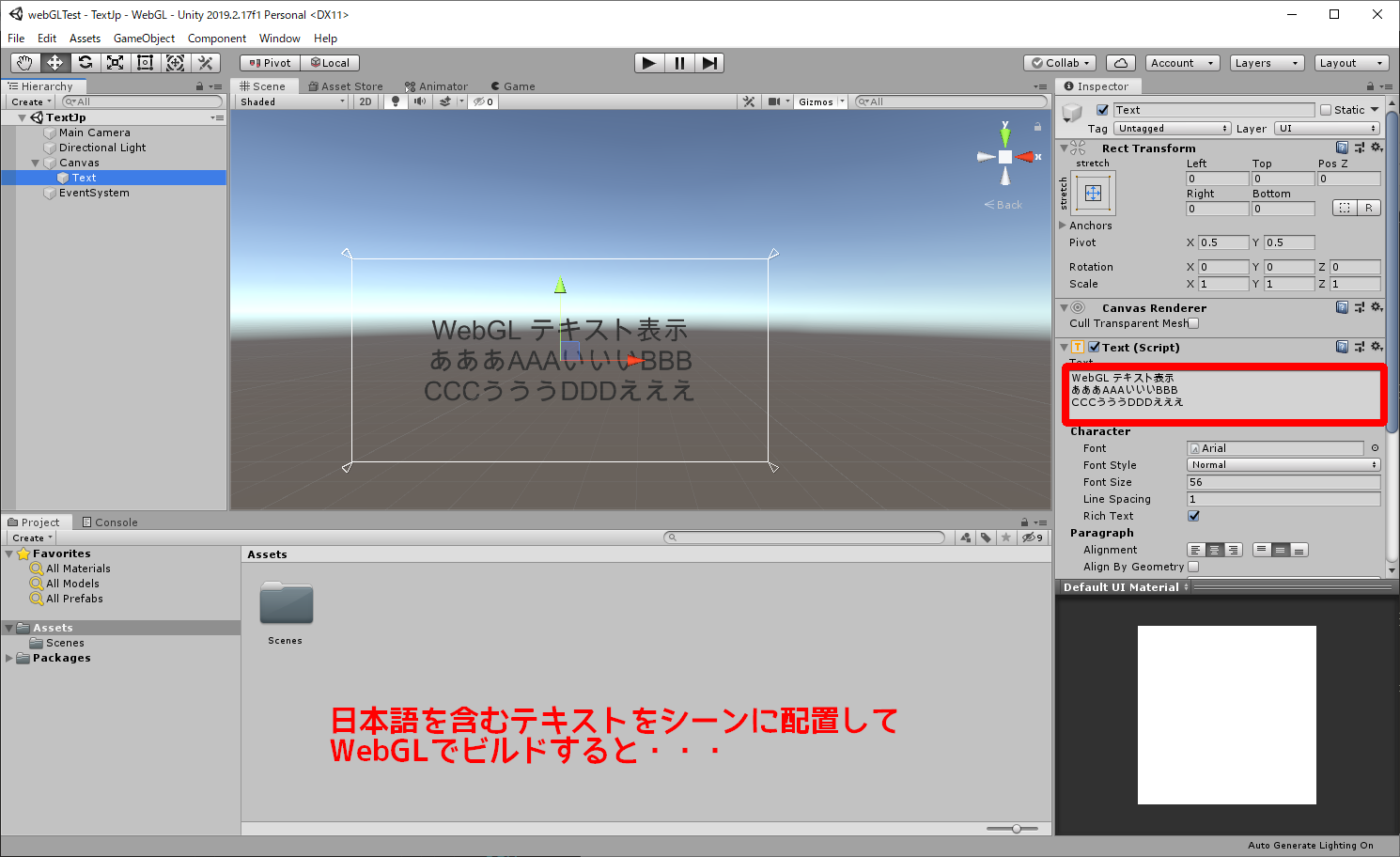Disable the Text (Script) component checkbox
The height and width of the screenshot is (857, 1400).
click(1094, 347)
